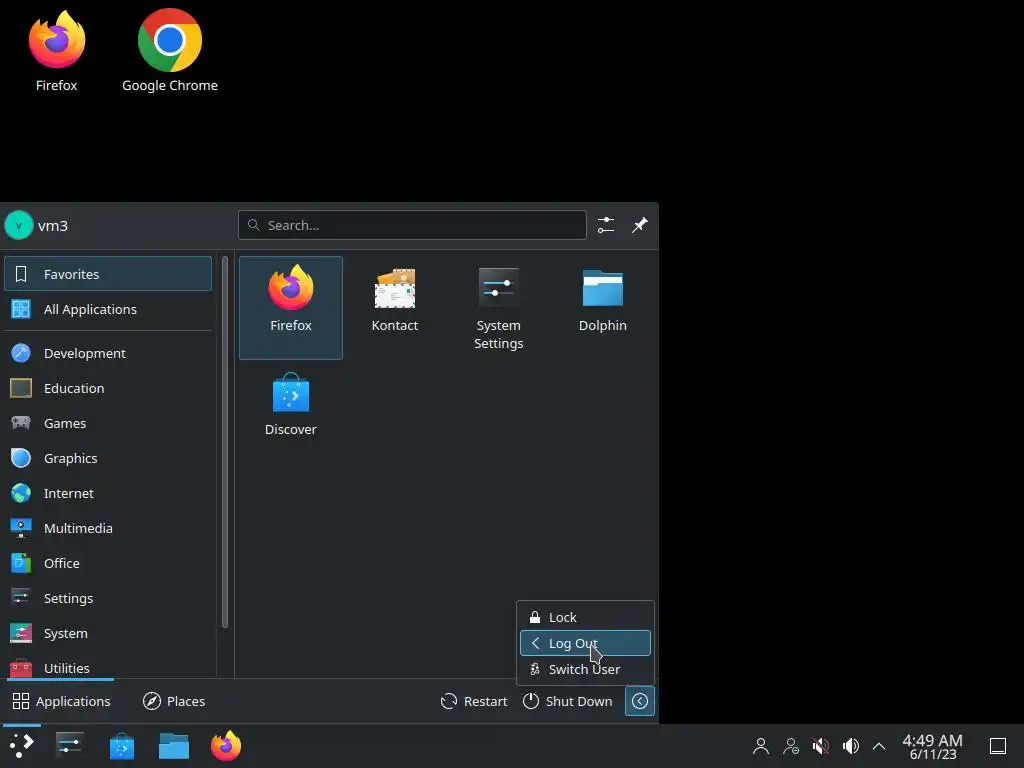1024x768 pixels.
Task: Open the Education category
Action: click(108, 388)
